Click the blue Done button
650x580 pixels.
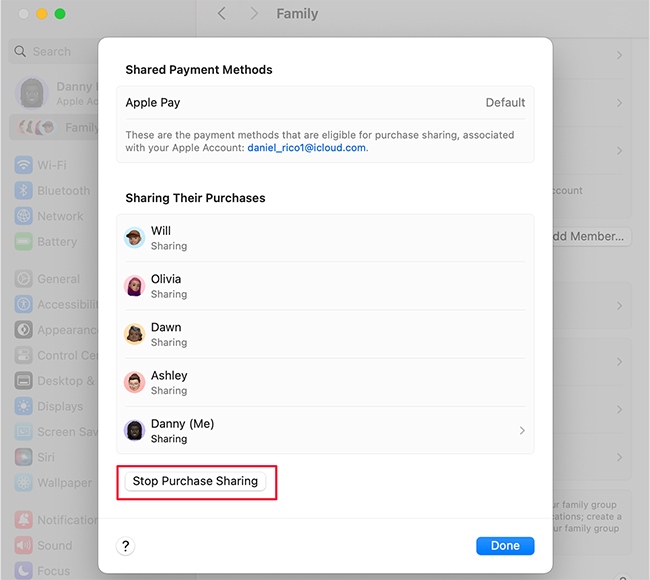(505, 546)
